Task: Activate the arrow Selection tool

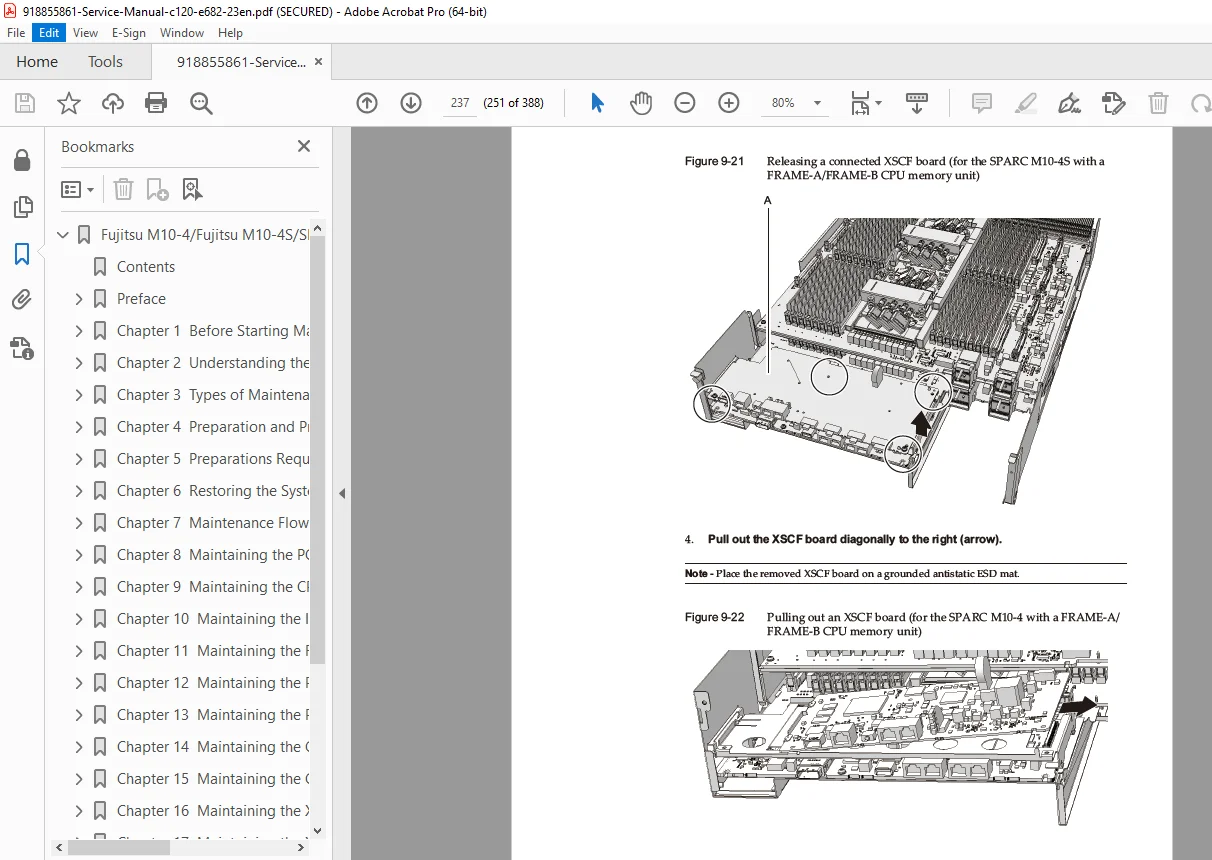Action: click(597, 103)
